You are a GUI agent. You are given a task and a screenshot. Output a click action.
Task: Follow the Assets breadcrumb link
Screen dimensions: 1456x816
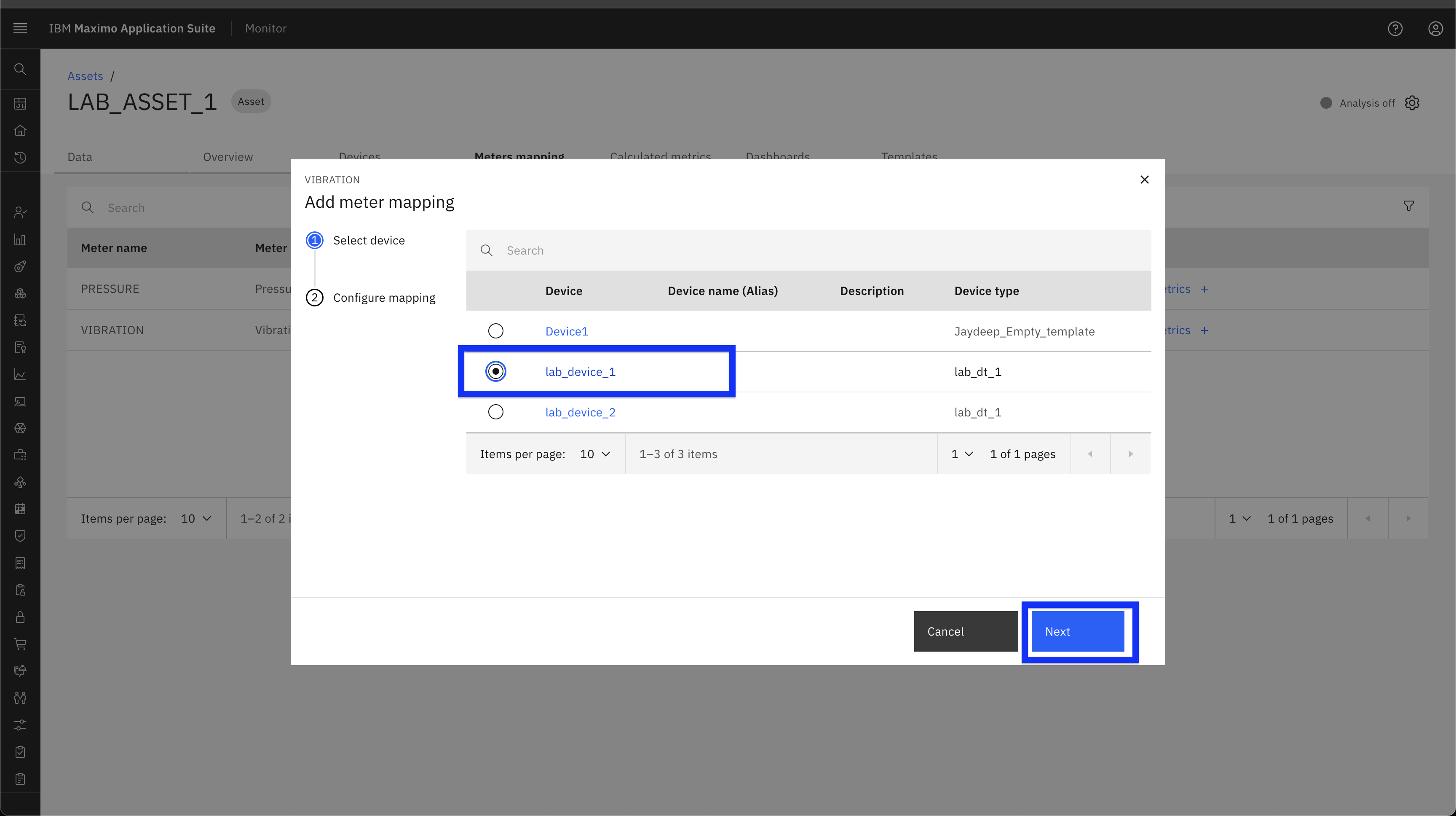coord(86,76)
